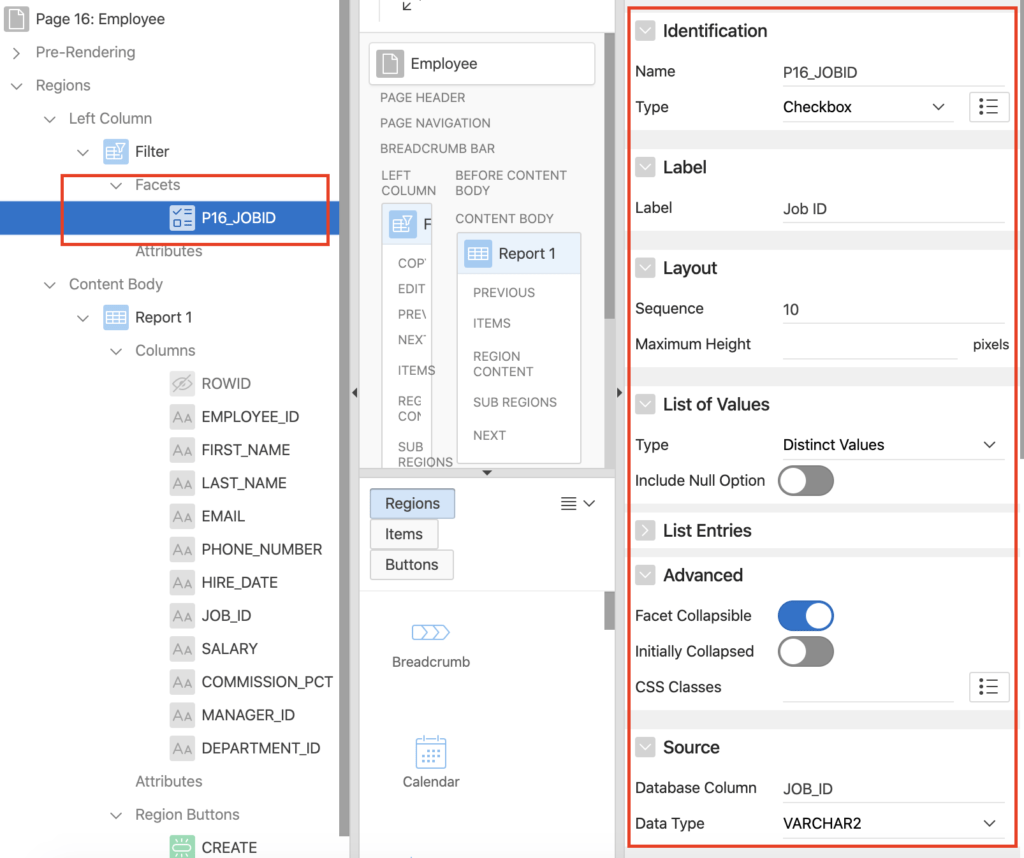Toggle Facet Collapsible switch off
1024x858 pixels.
point(806,616)
